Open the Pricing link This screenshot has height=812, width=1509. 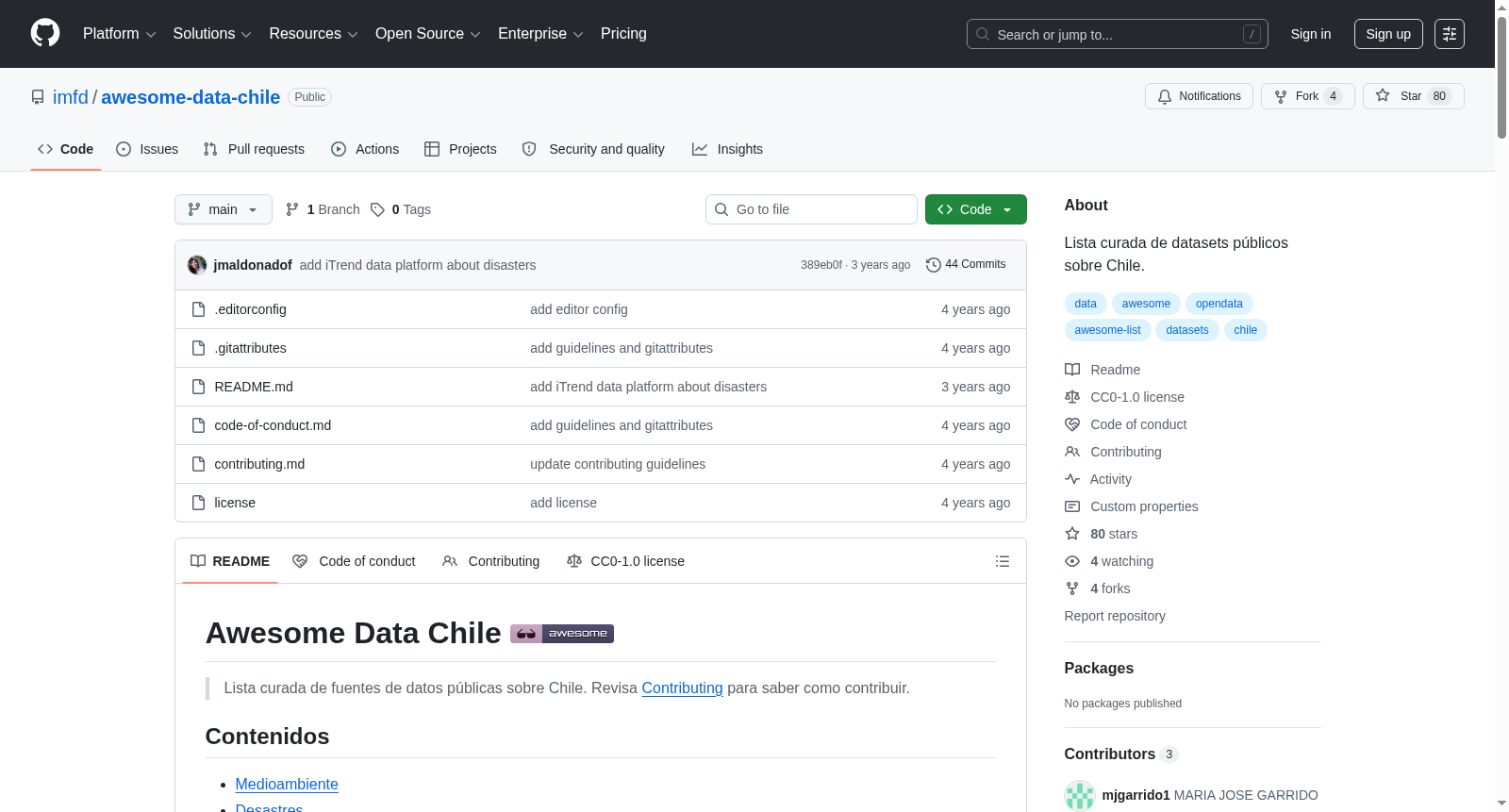pyautogui.click(x=623, y=34)
